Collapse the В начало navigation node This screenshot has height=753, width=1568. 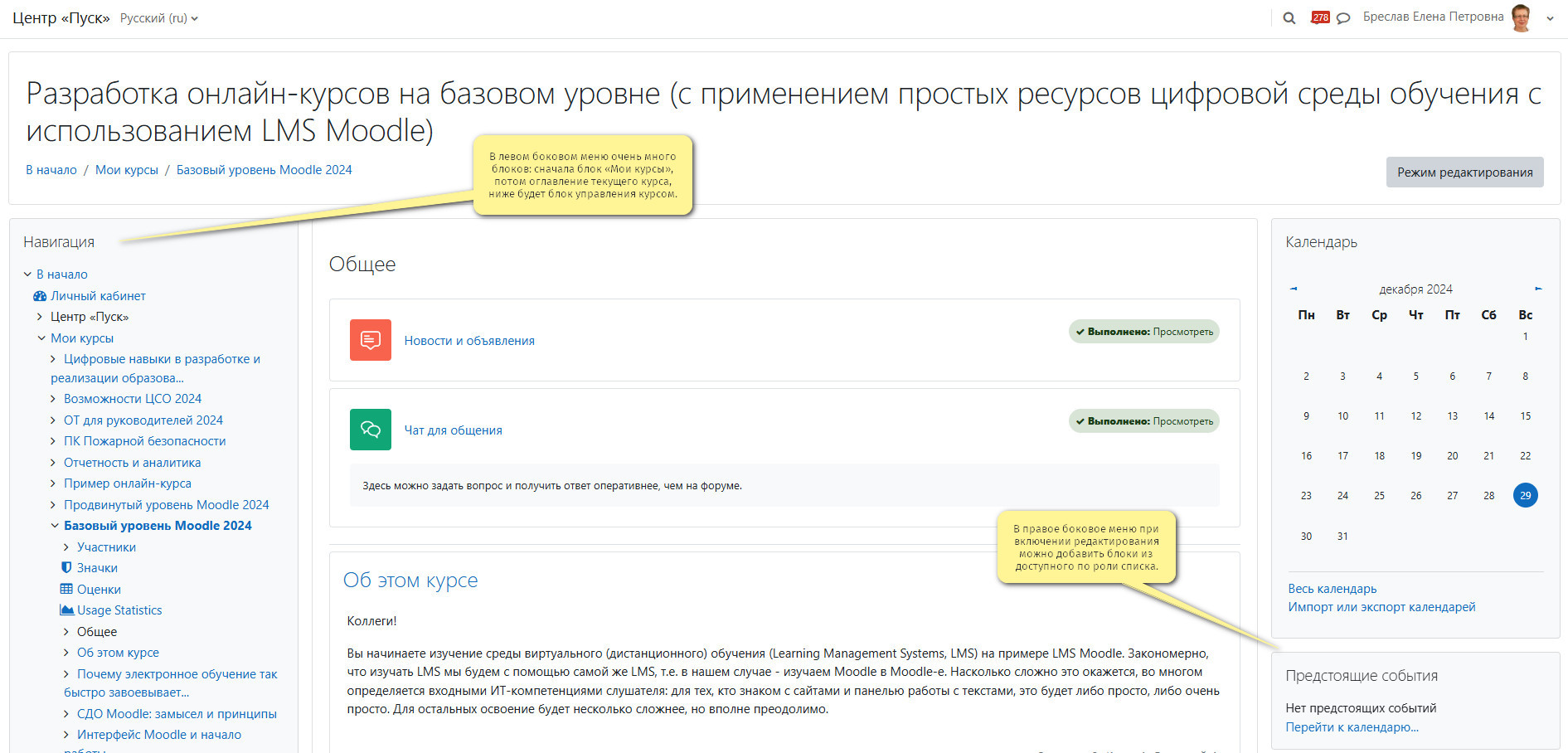(x=27, y=274)
